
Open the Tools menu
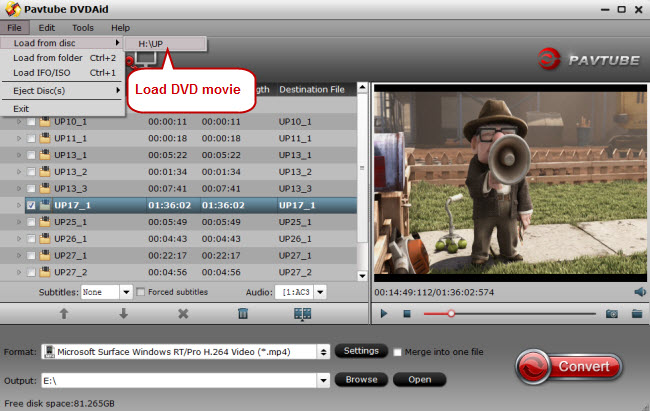83,28
